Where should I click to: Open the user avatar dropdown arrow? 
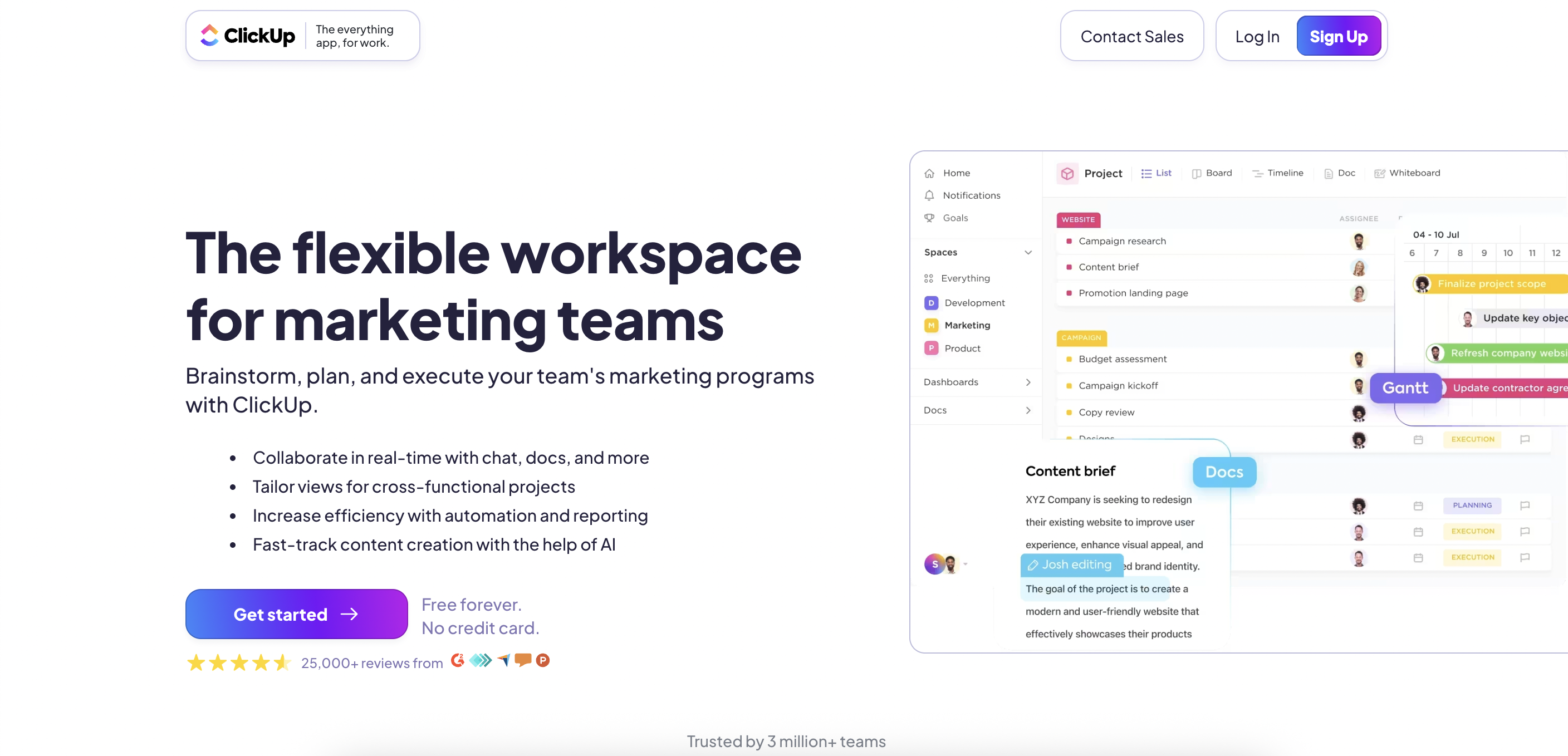[966, 564]
